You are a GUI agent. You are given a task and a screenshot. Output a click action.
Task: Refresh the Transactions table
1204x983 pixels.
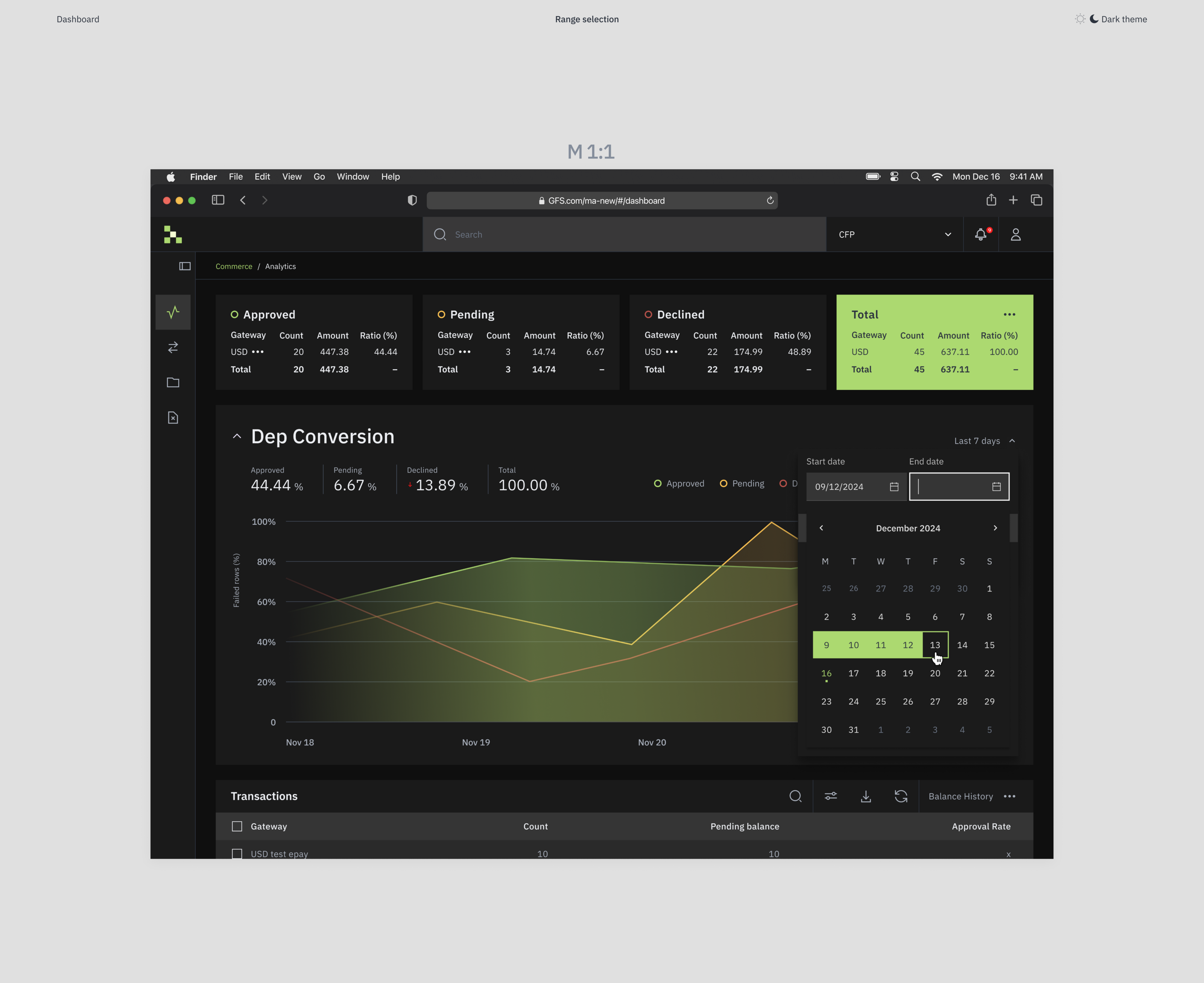[x=900, y=796]
